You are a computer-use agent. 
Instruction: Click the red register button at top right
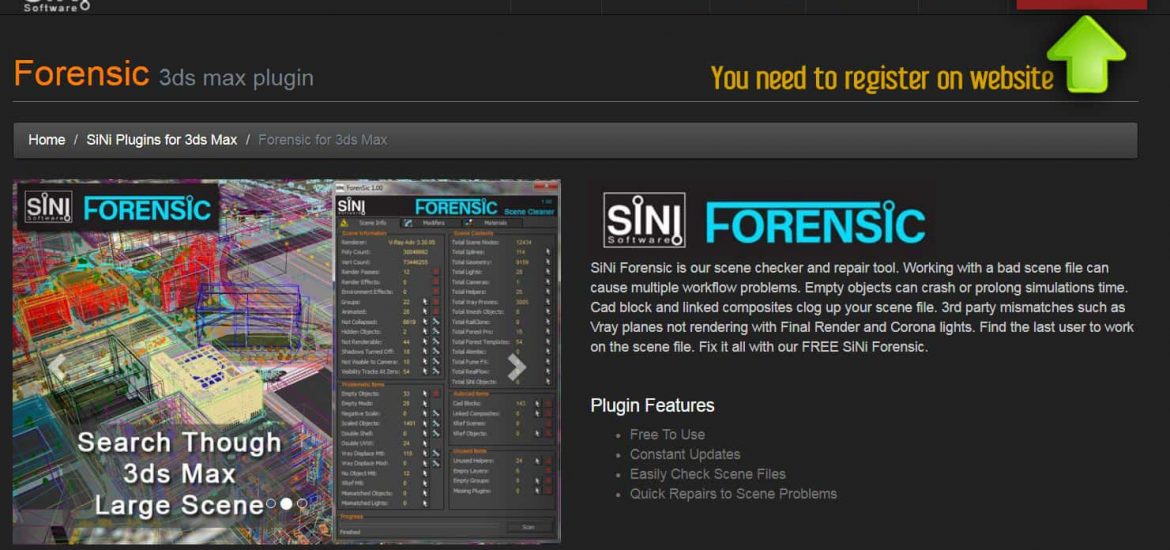tap(1081, 4)
